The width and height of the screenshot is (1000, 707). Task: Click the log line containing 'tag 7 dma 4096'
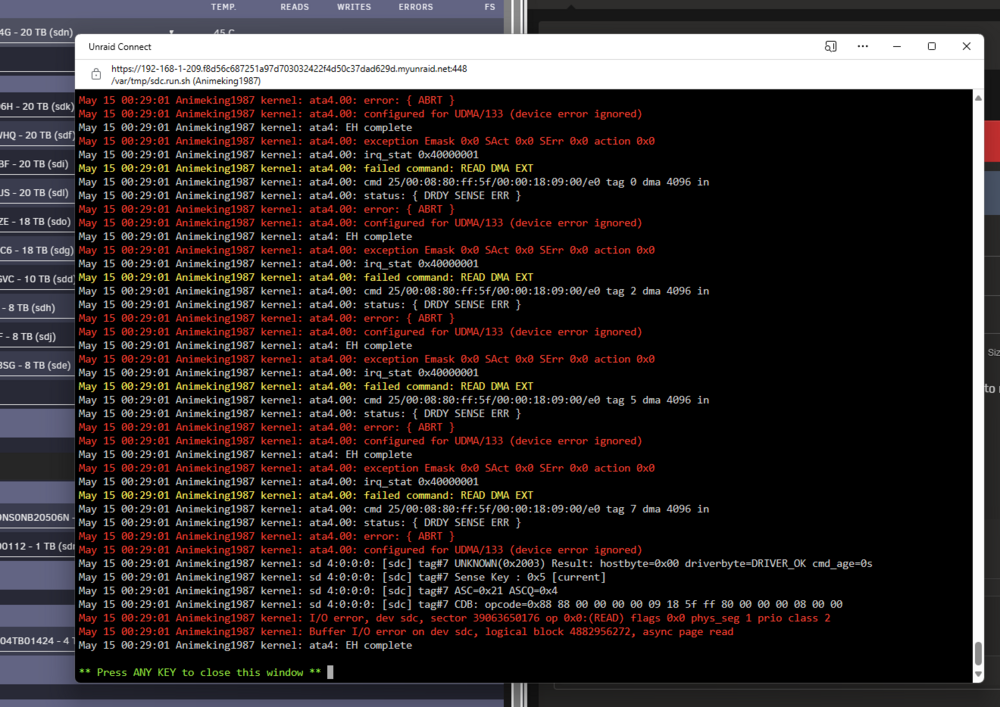394,509
